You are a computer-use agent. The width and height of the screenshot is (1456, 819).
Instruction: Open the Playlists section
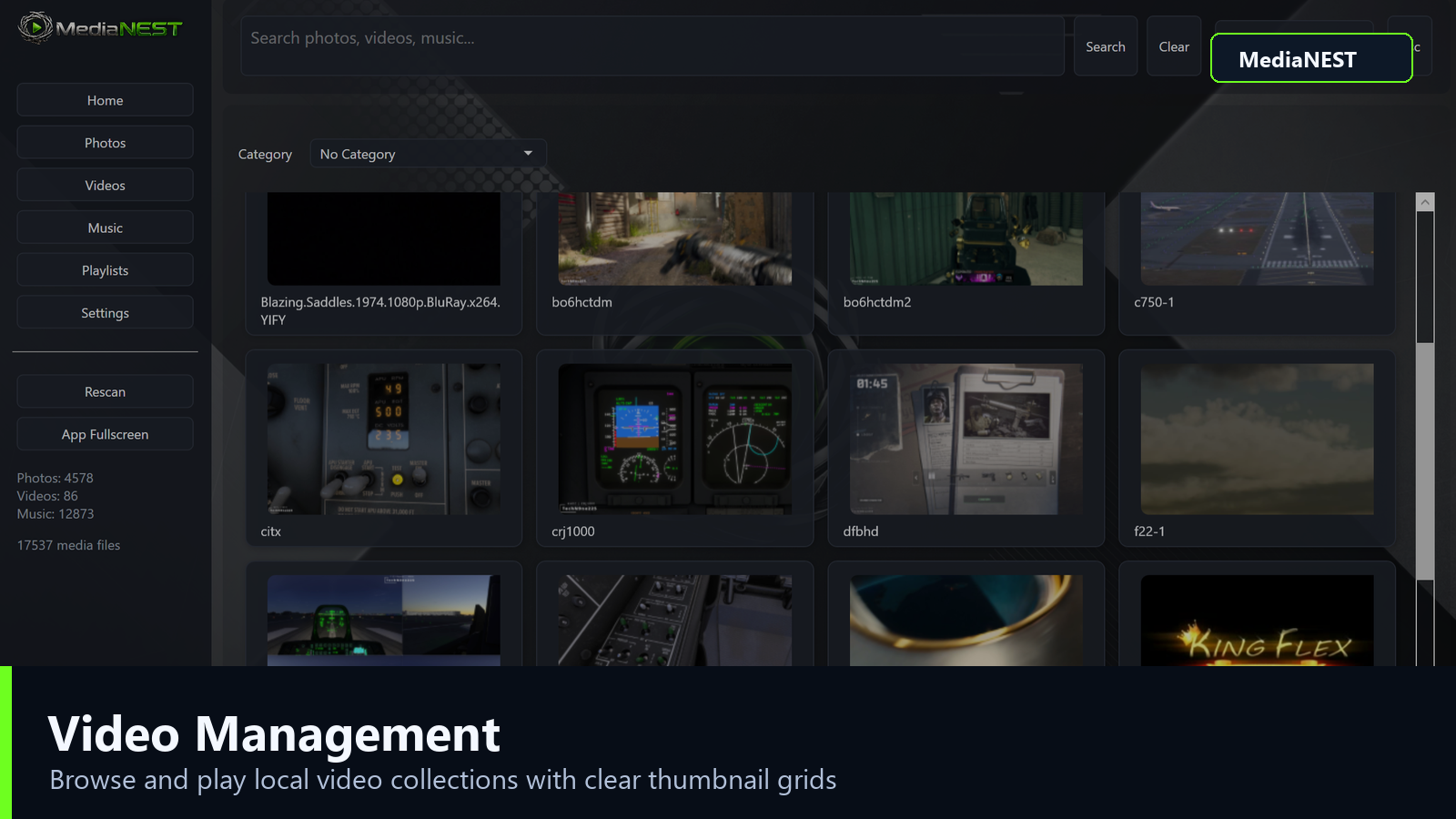pos(105,270)
